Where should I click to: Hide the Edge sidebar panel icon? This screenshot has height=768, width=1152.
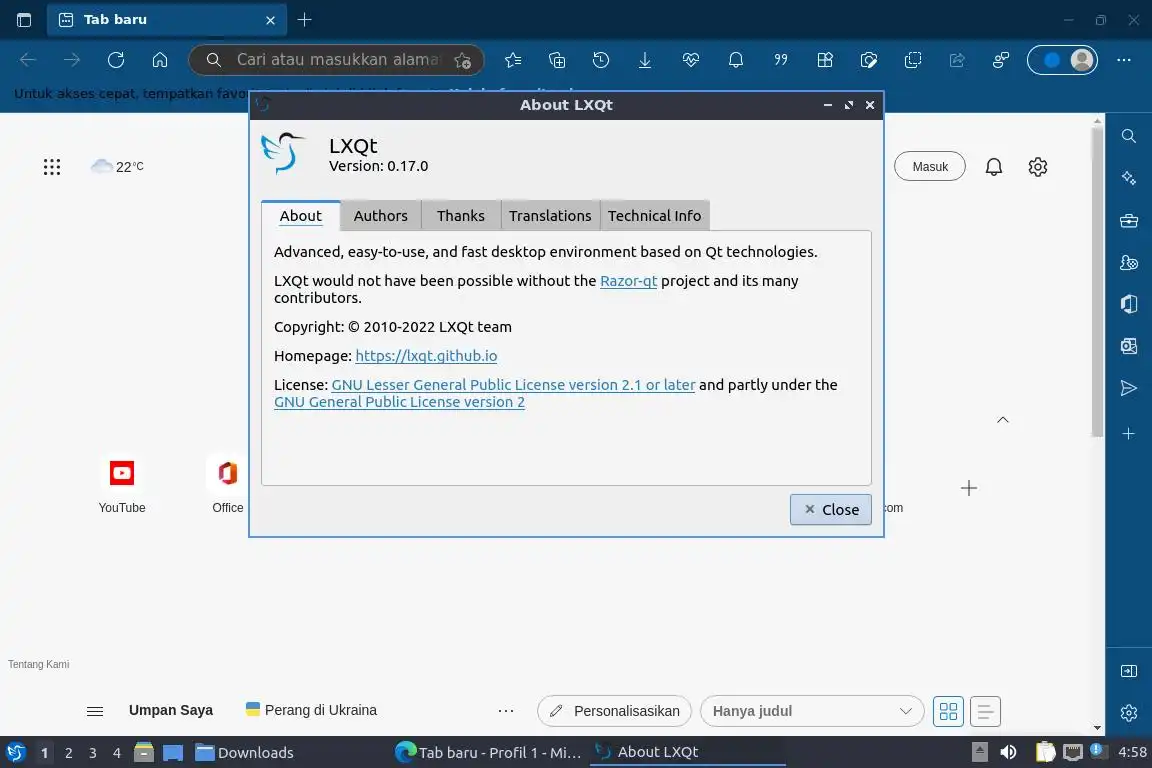[x=1128, y=671]
